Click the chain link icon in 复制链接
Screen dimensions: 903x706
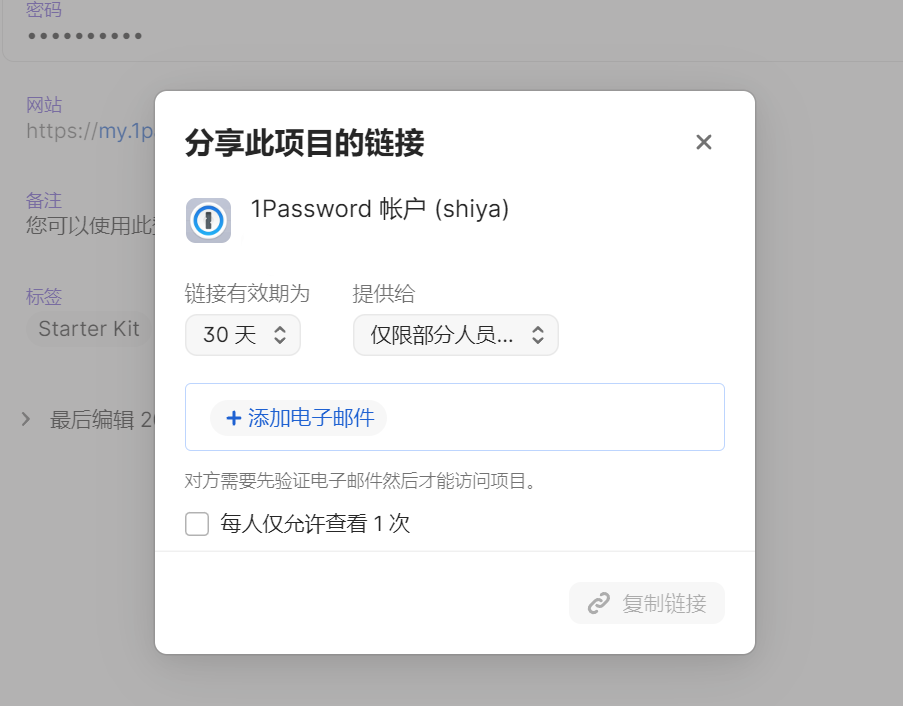tap(599, 603)
